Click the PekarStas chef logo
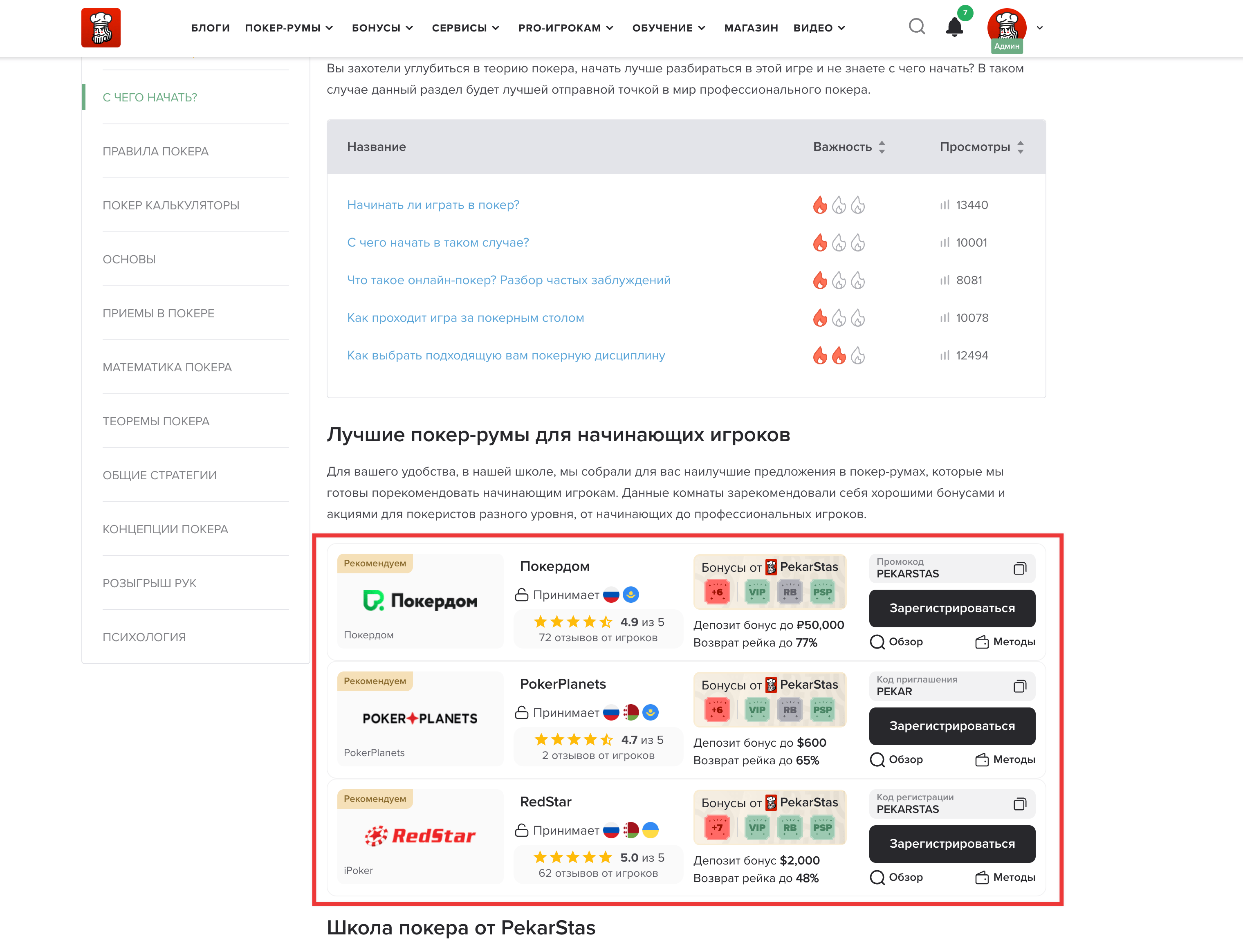 tap(101, 27)
